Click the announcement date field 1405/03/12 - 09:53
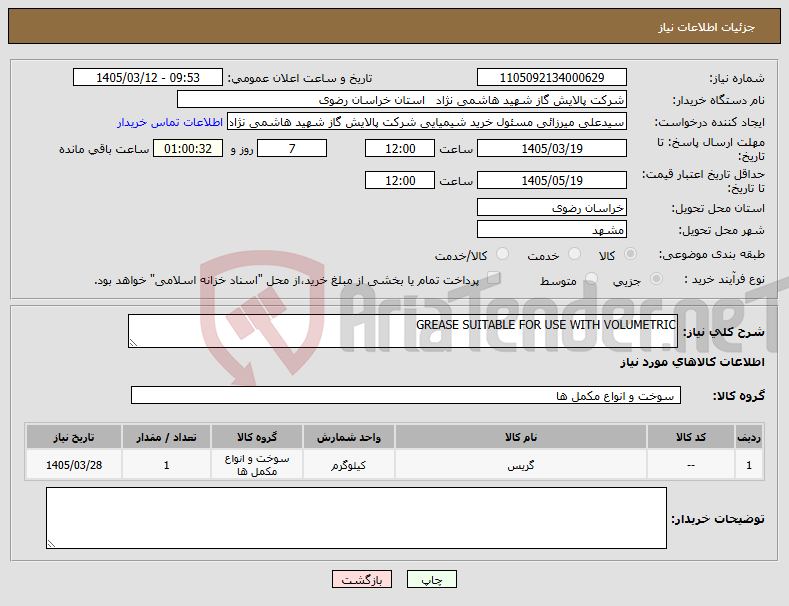 point(148,78)
